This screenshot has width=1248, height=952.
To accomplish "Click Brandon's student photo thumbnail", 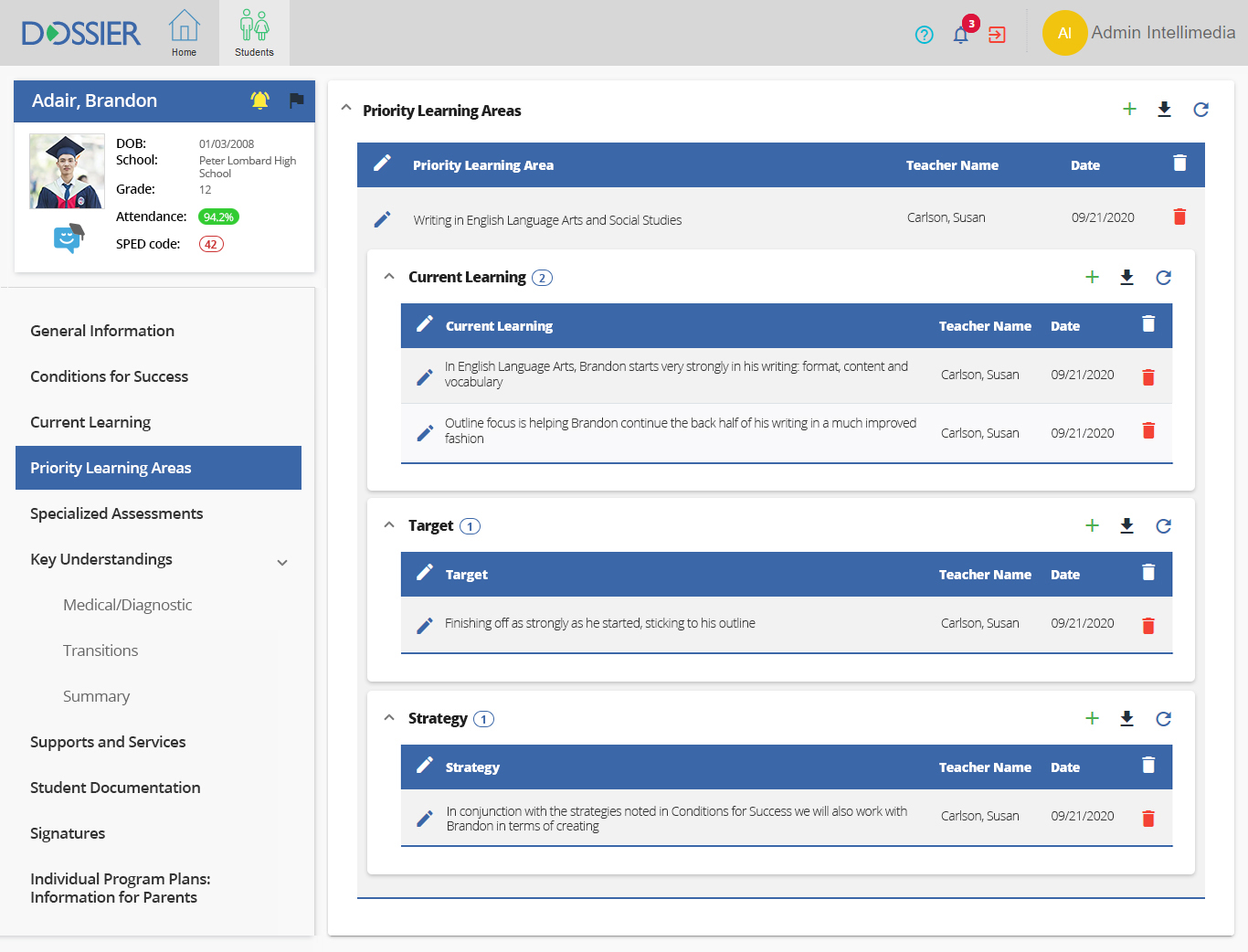I will (x=67, y=172).
